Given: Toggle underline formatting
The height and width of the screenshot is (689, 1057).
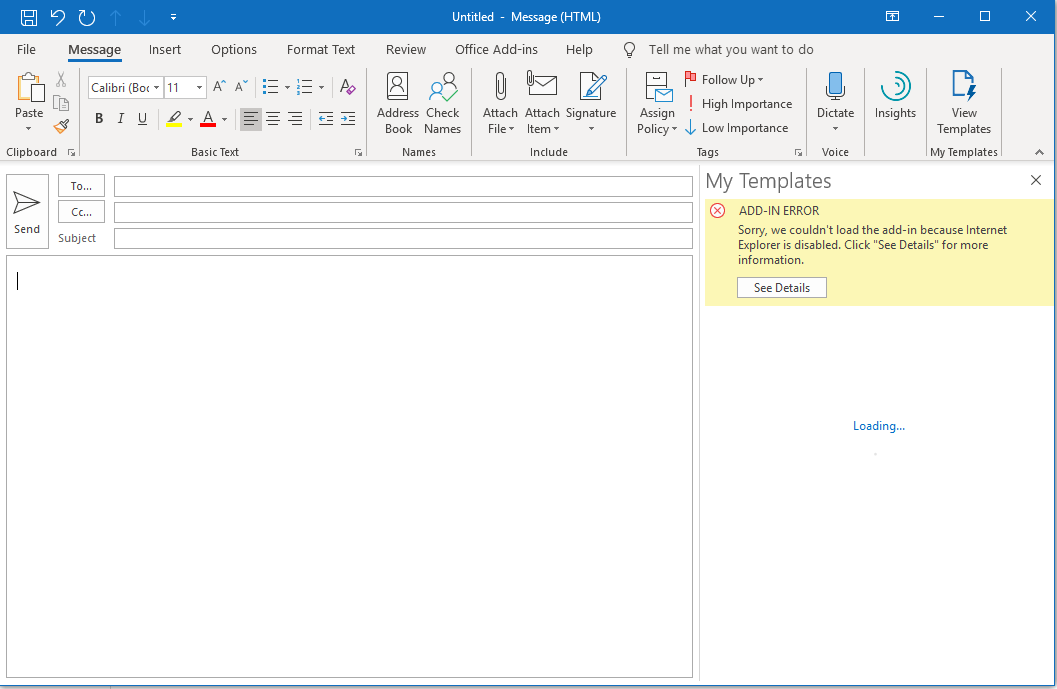Looking at the screenshot, I should (142, 119).
